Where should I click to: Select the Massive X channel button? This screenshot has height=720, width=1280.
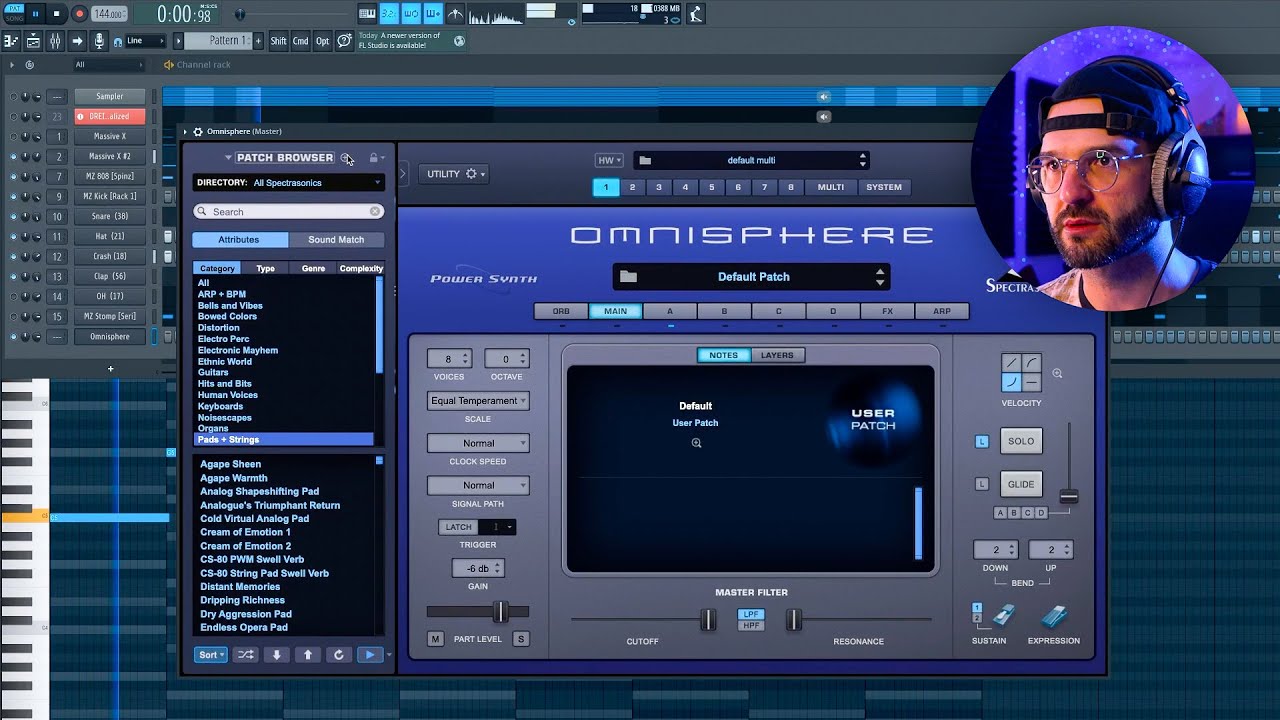coord(109,136)
